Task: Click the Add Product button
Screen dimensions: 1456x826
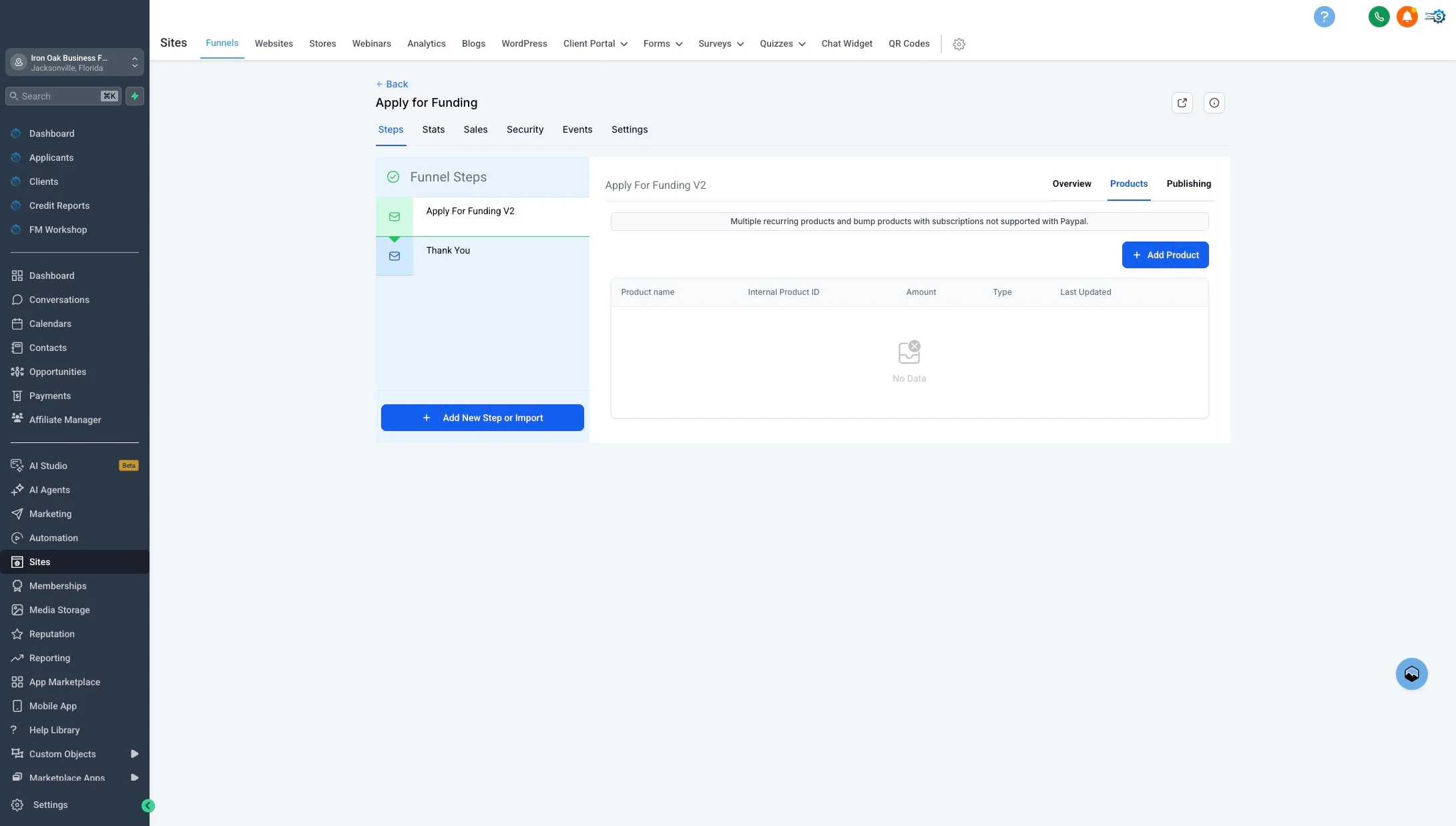Action: 1165,255
